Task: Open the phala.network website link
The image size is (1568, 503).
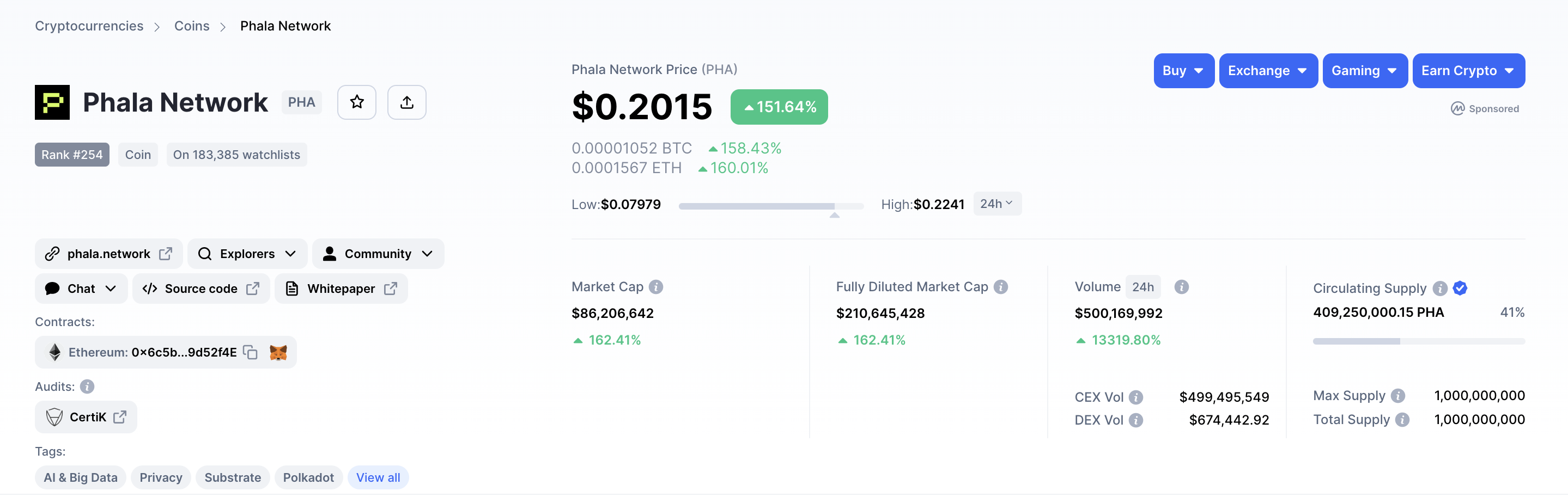Action: (x=108, y=254)
